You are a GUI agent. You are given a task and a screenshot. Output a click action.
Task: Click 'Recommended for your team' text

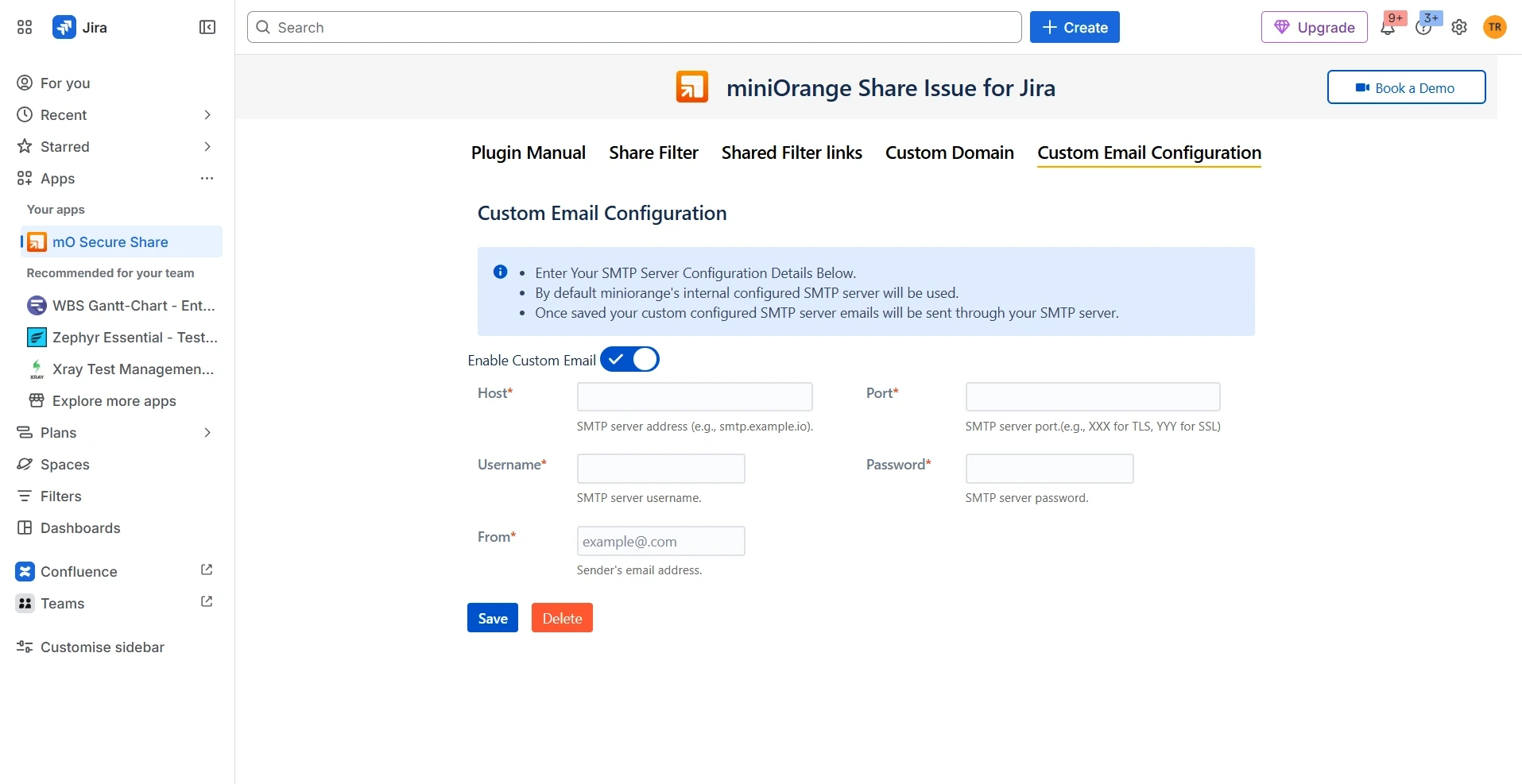coord(110,272)
